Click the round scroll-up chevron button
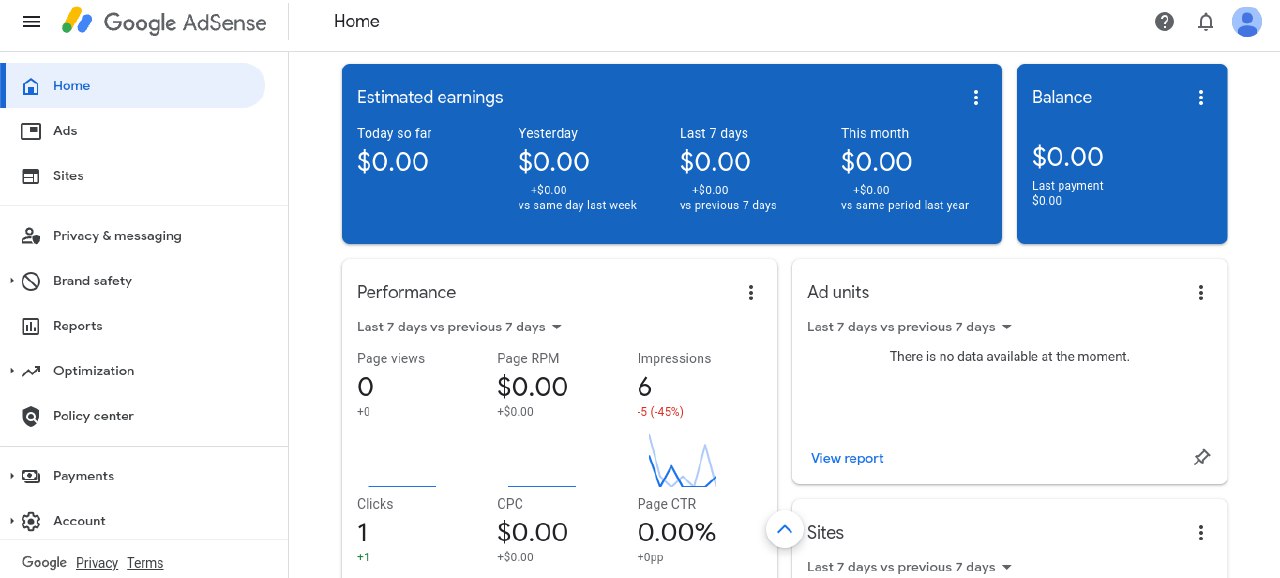Viewport: 1280px width, 578px height. tap(785, 529)
